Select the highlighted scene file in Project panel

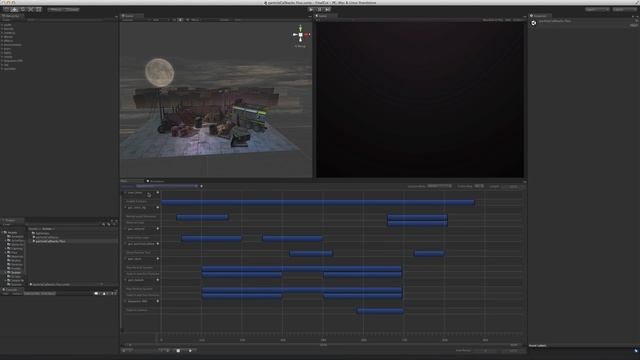(x=50, y=241)
